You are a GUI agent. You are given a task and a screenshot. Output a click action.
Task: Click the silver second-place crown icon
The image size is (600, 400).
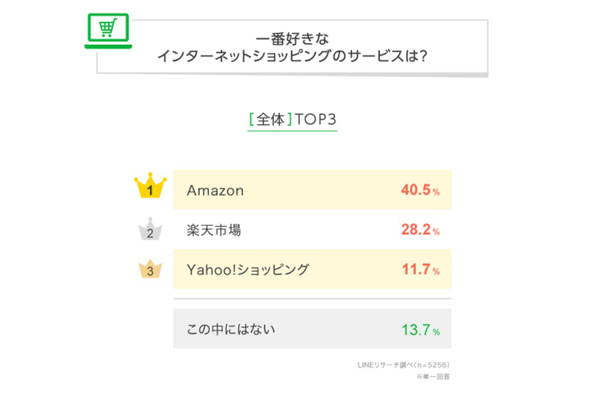pyautogui.click(x=148, y=229)
